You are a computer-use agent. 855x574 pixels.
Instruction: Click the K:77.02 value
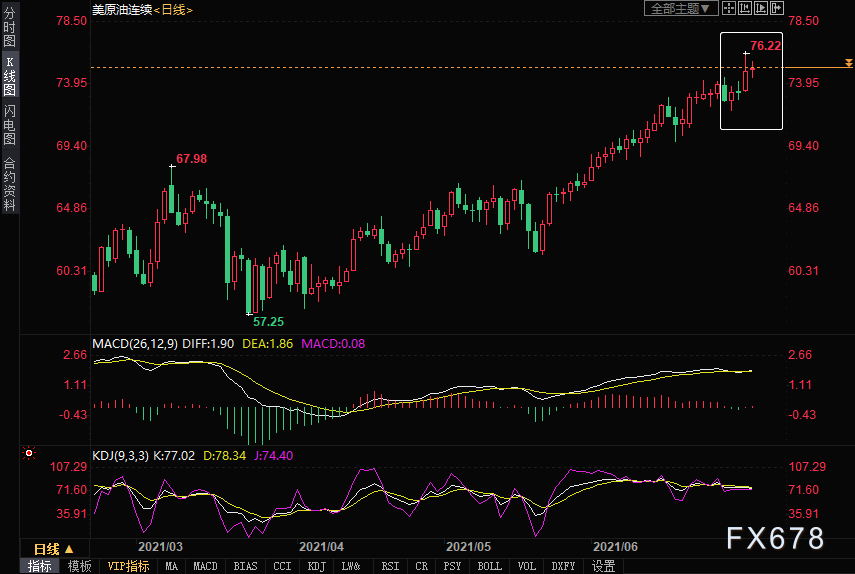tap(173, 456)
